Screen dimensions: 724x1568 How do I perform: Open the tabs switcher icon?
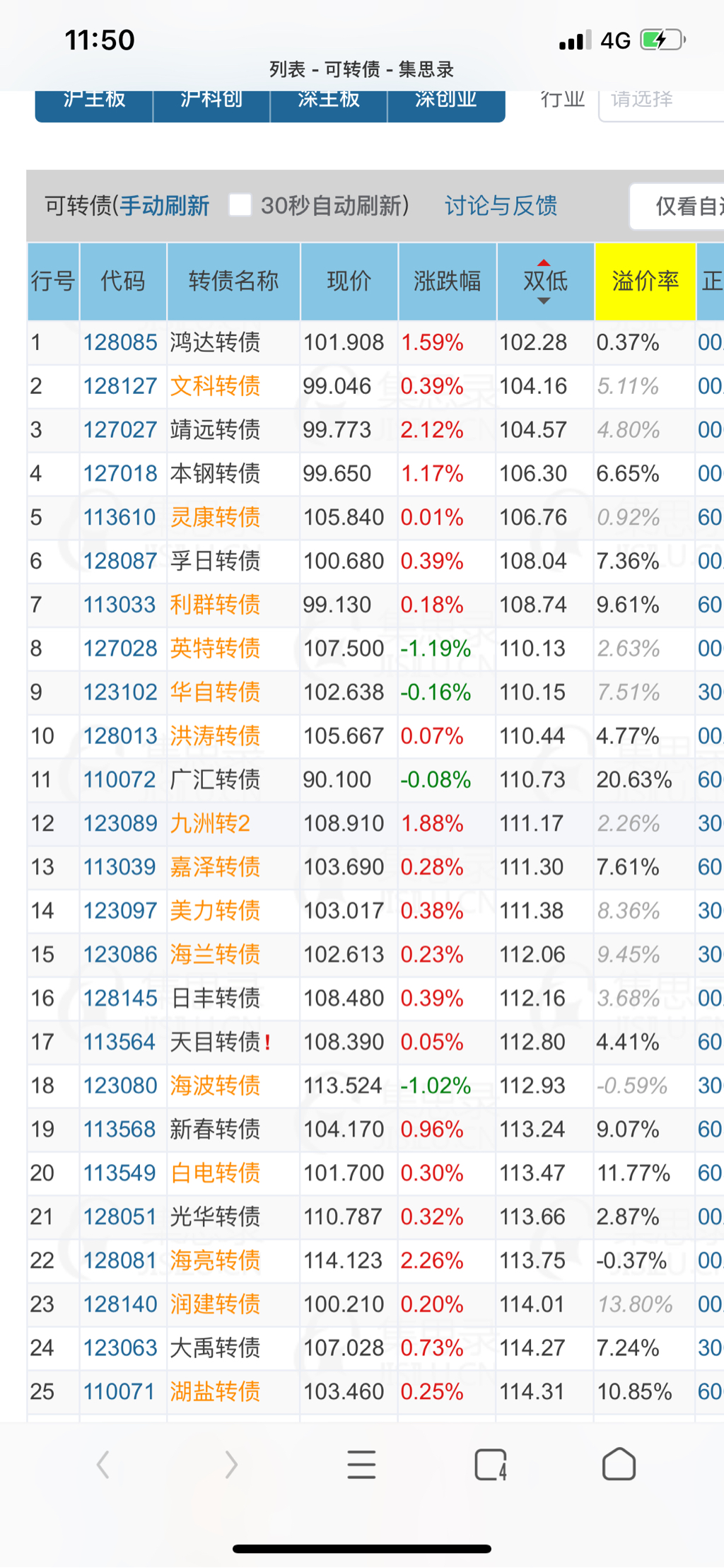pos(491,1464)
